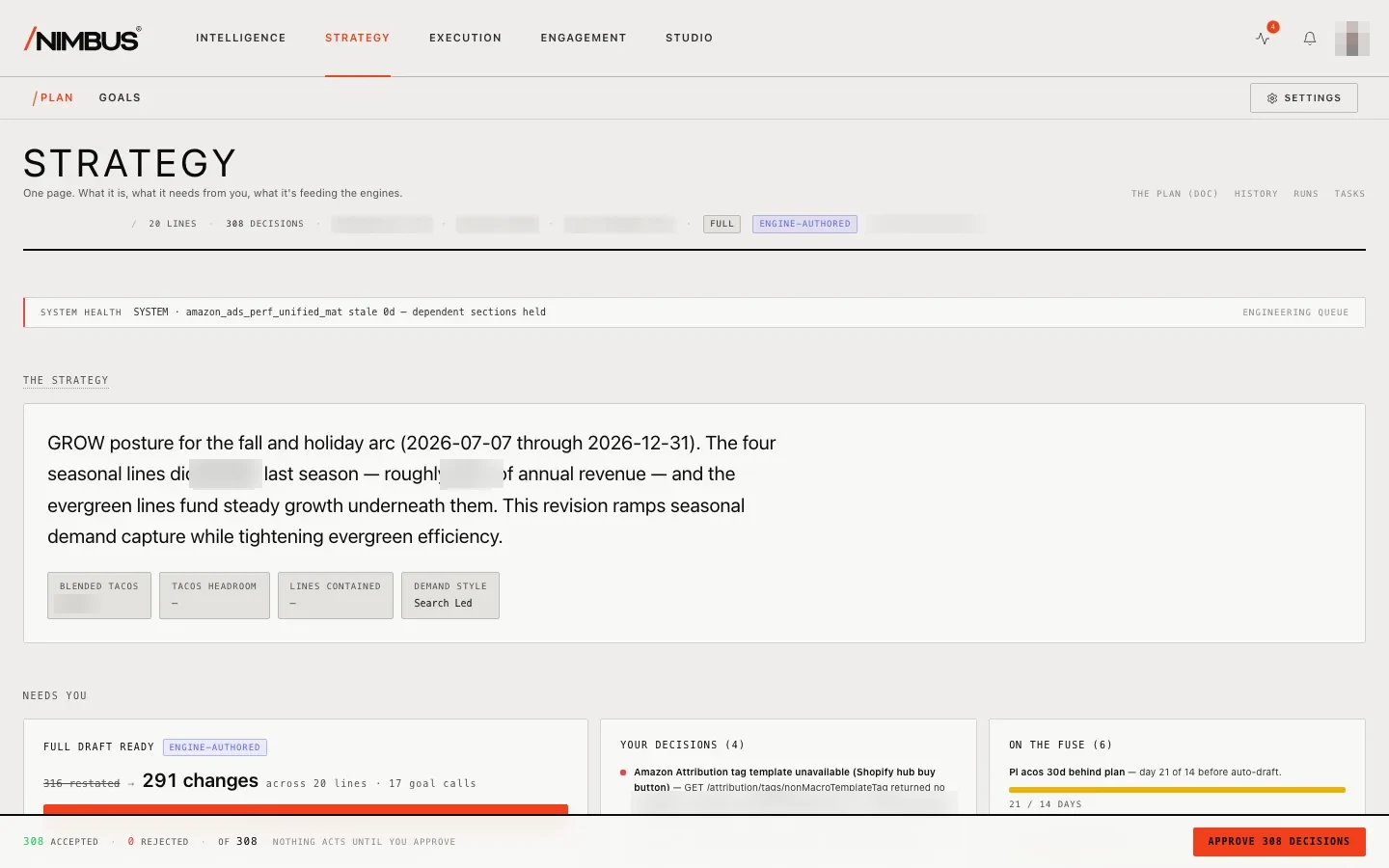
Task: Click the Lines Contained metric card
Action: tap(336, 595)
